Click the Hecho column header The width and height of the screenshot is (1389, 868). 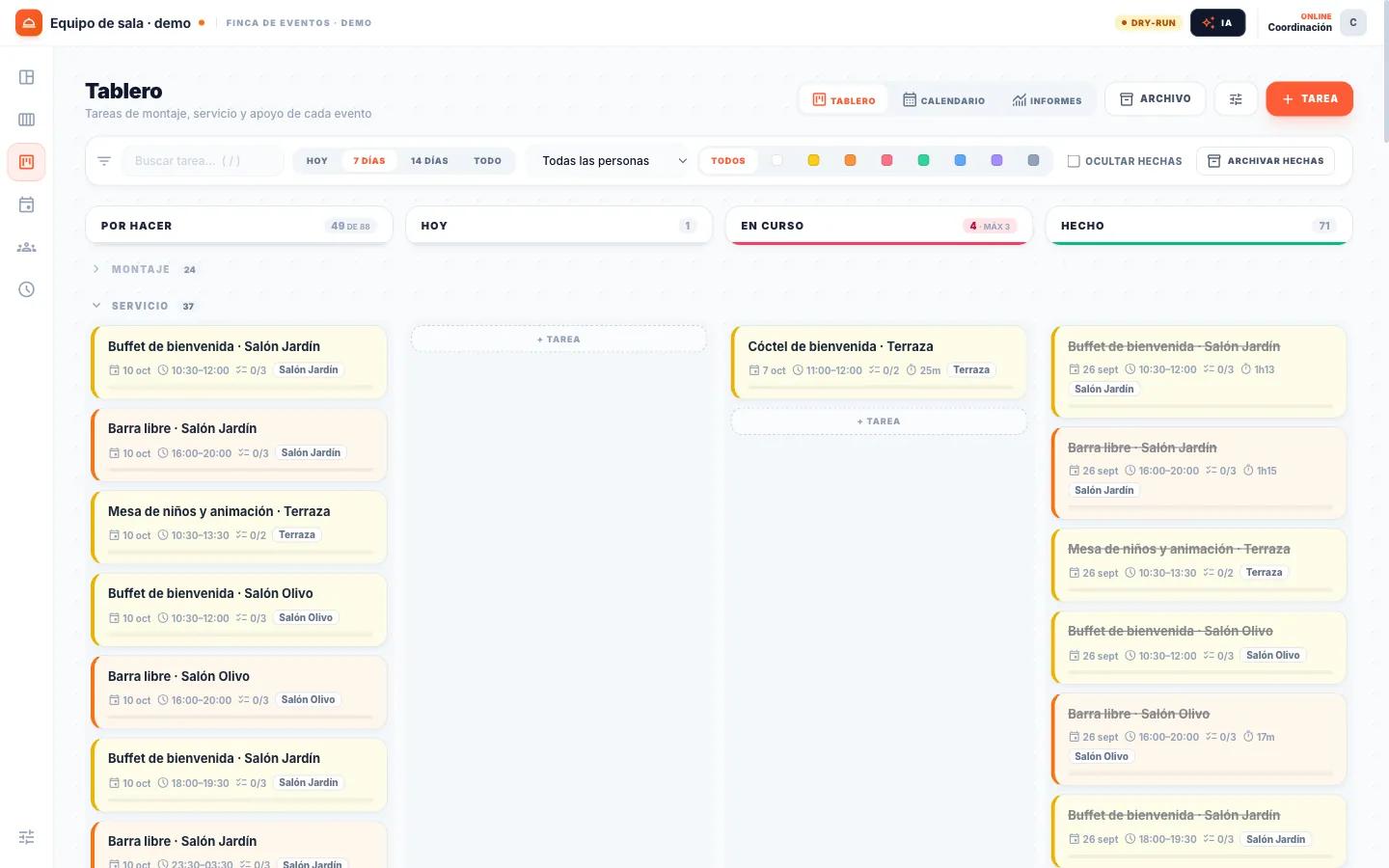coord(1199,226)
